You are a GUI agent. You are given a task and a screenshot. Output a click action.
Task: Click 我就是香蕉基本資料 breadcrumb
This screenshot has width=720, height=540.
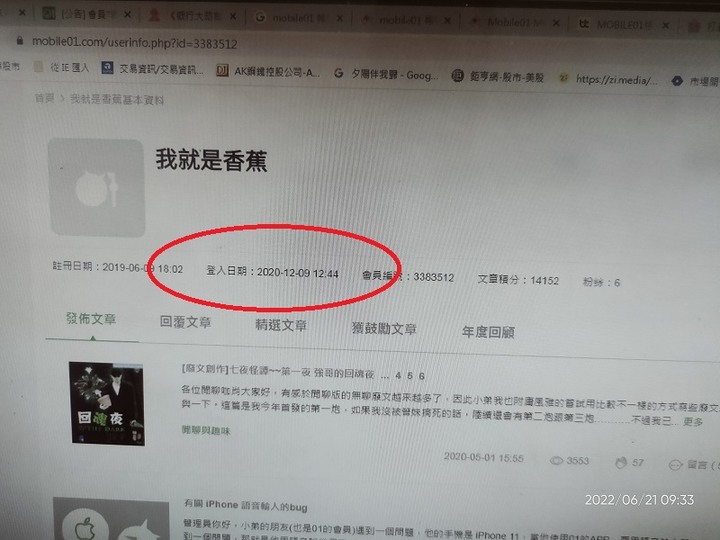[x=117, y=99]
